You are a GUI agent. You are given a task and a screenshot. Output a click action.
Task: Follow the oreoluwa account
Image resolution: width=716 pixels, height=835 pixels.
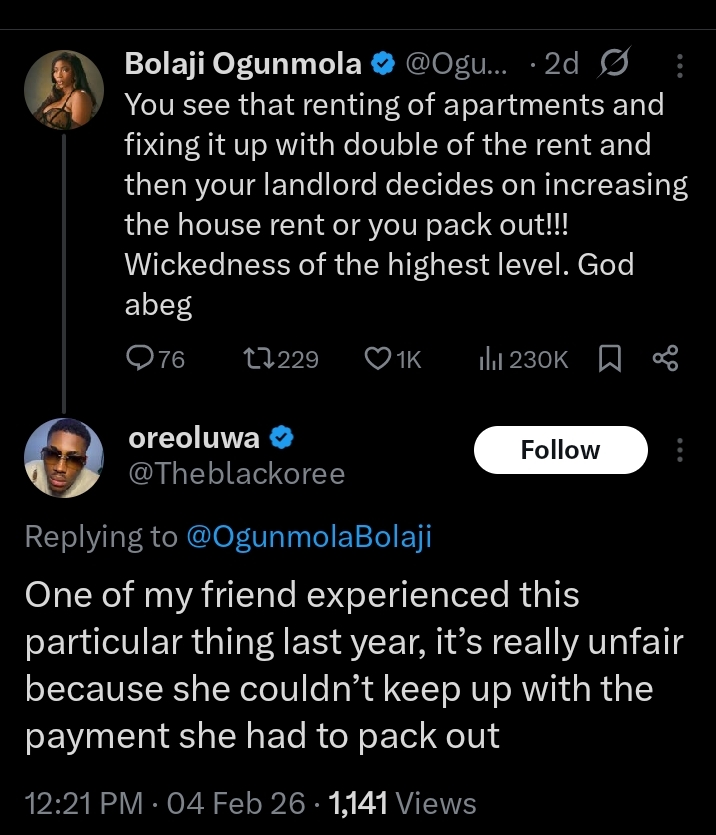(x=560, y=450)
